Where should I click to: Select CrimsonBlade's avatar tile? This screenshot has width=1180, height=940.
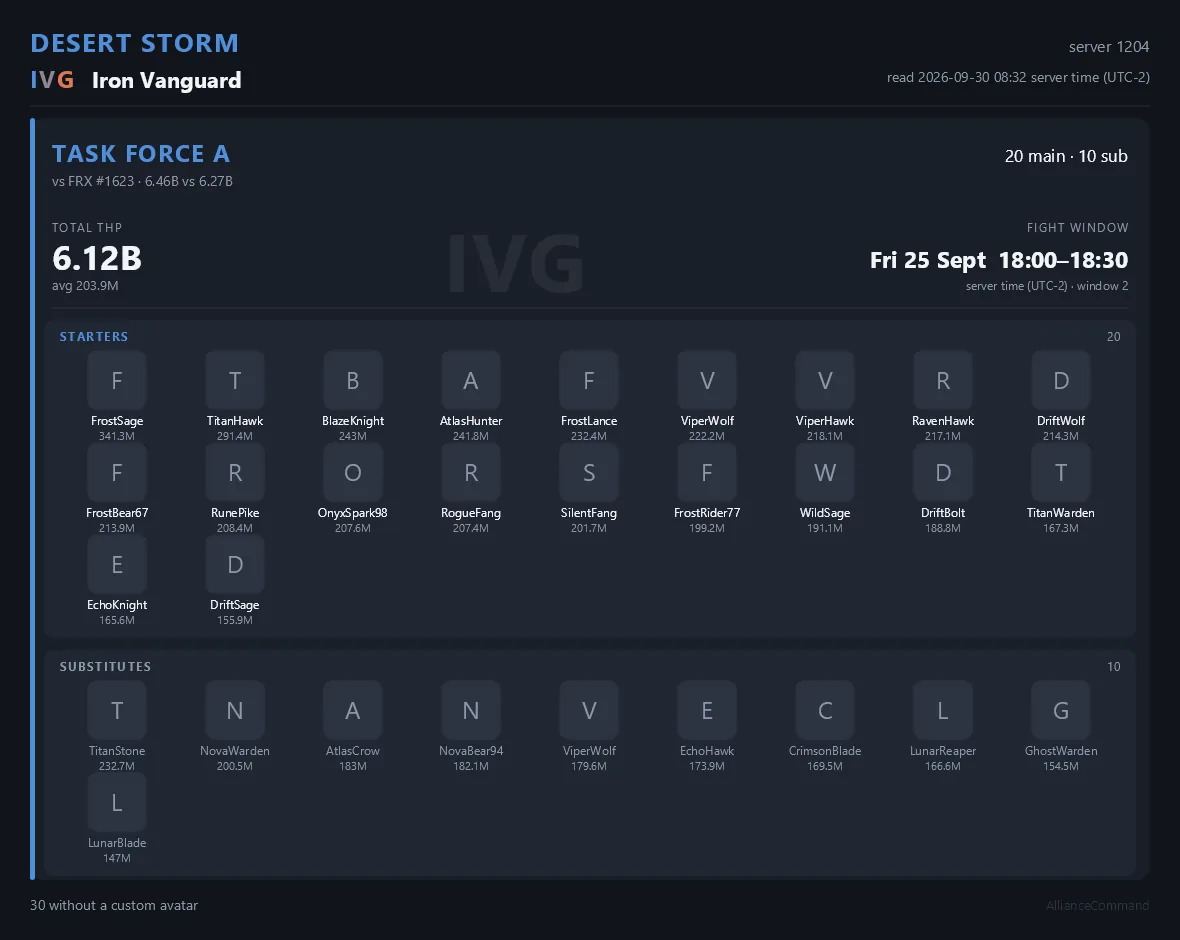[x=825, y=710]
